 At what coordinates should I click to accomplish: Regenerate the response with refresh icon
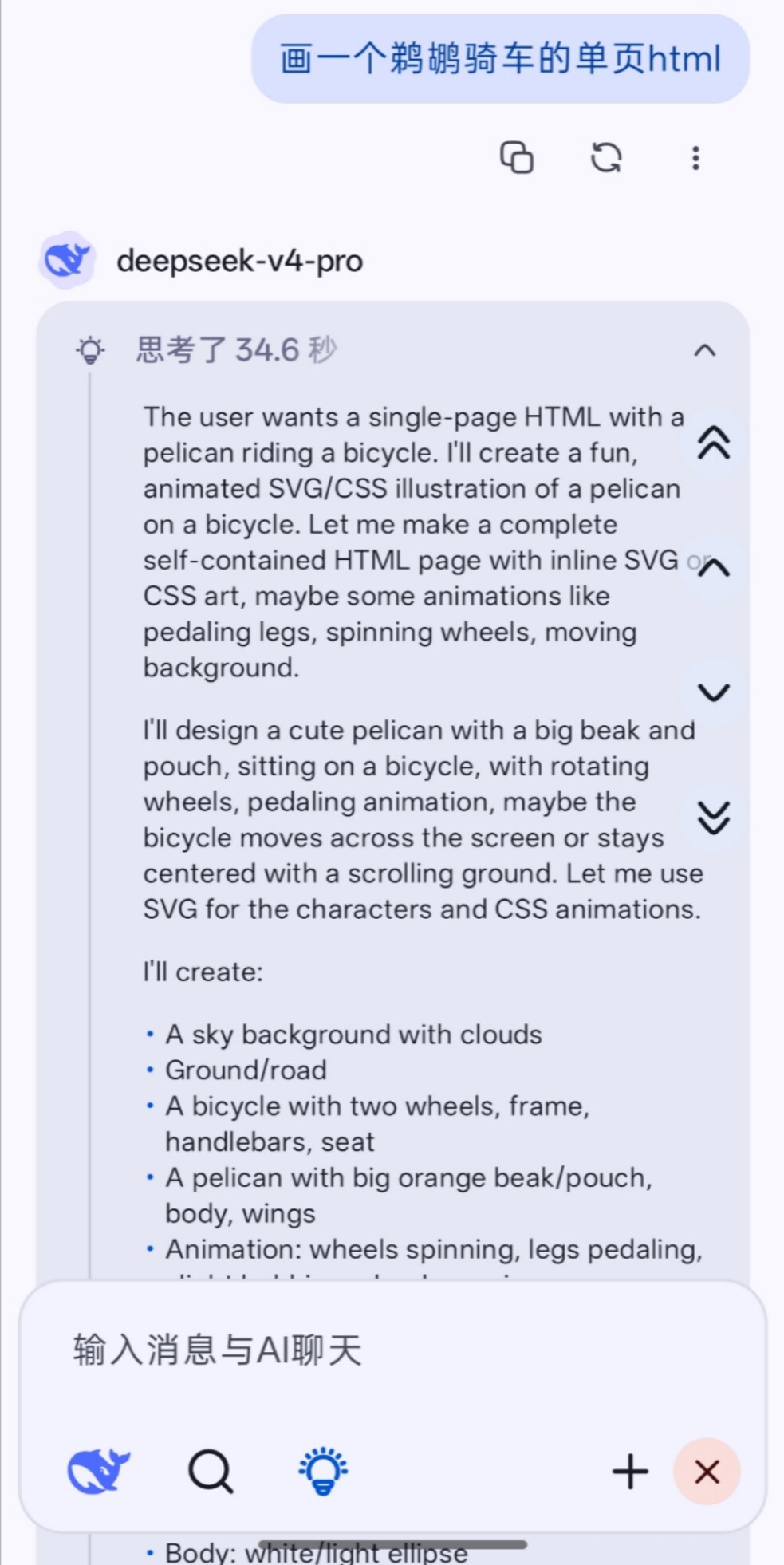click(606, 157)
